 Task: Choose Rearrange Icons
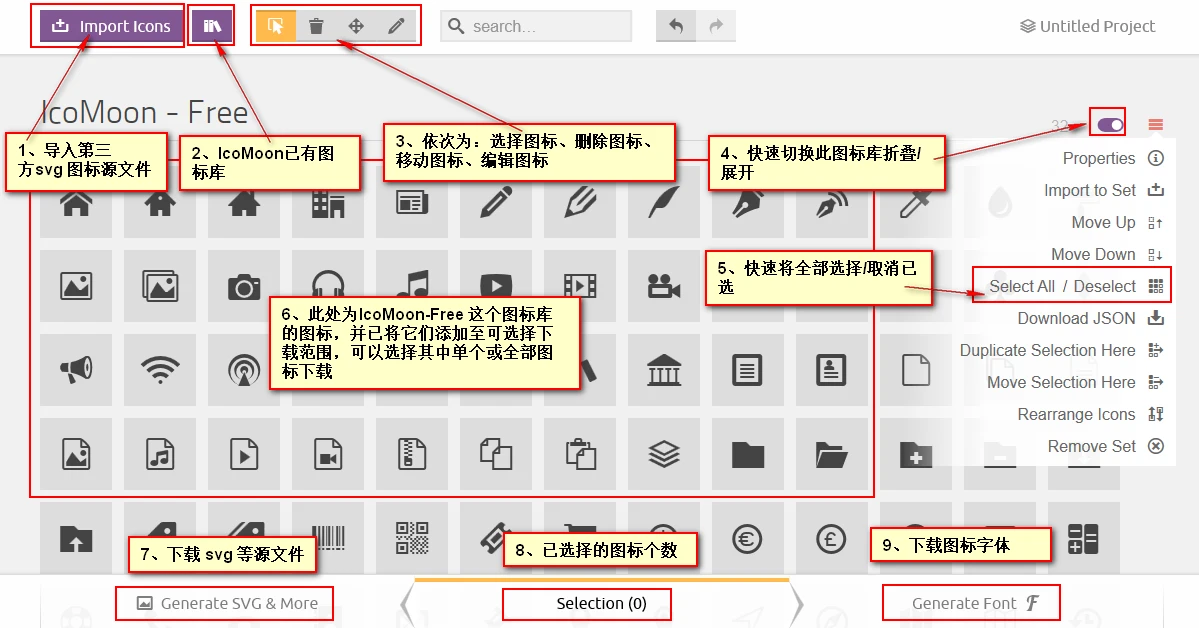[1090, 415]
